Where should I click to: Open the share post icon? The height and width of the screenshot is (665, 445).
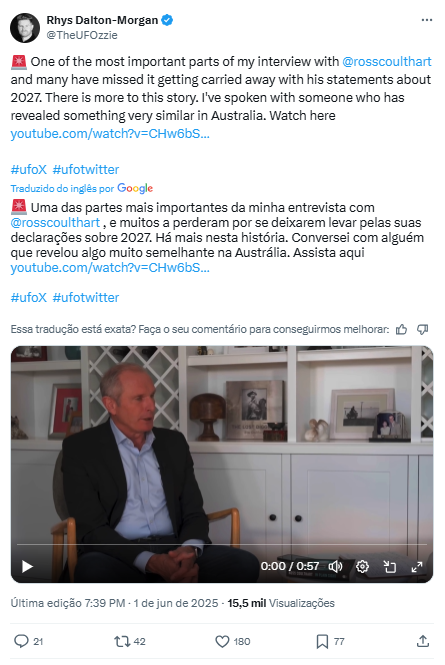point(423,641)
